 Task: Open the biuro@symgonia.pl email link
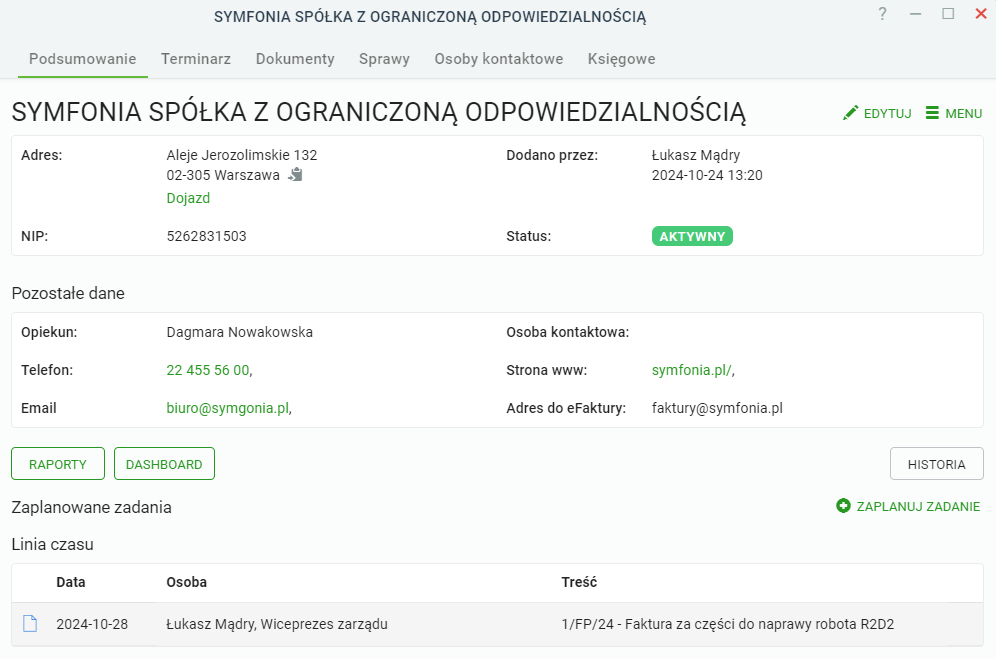point(228,409)
